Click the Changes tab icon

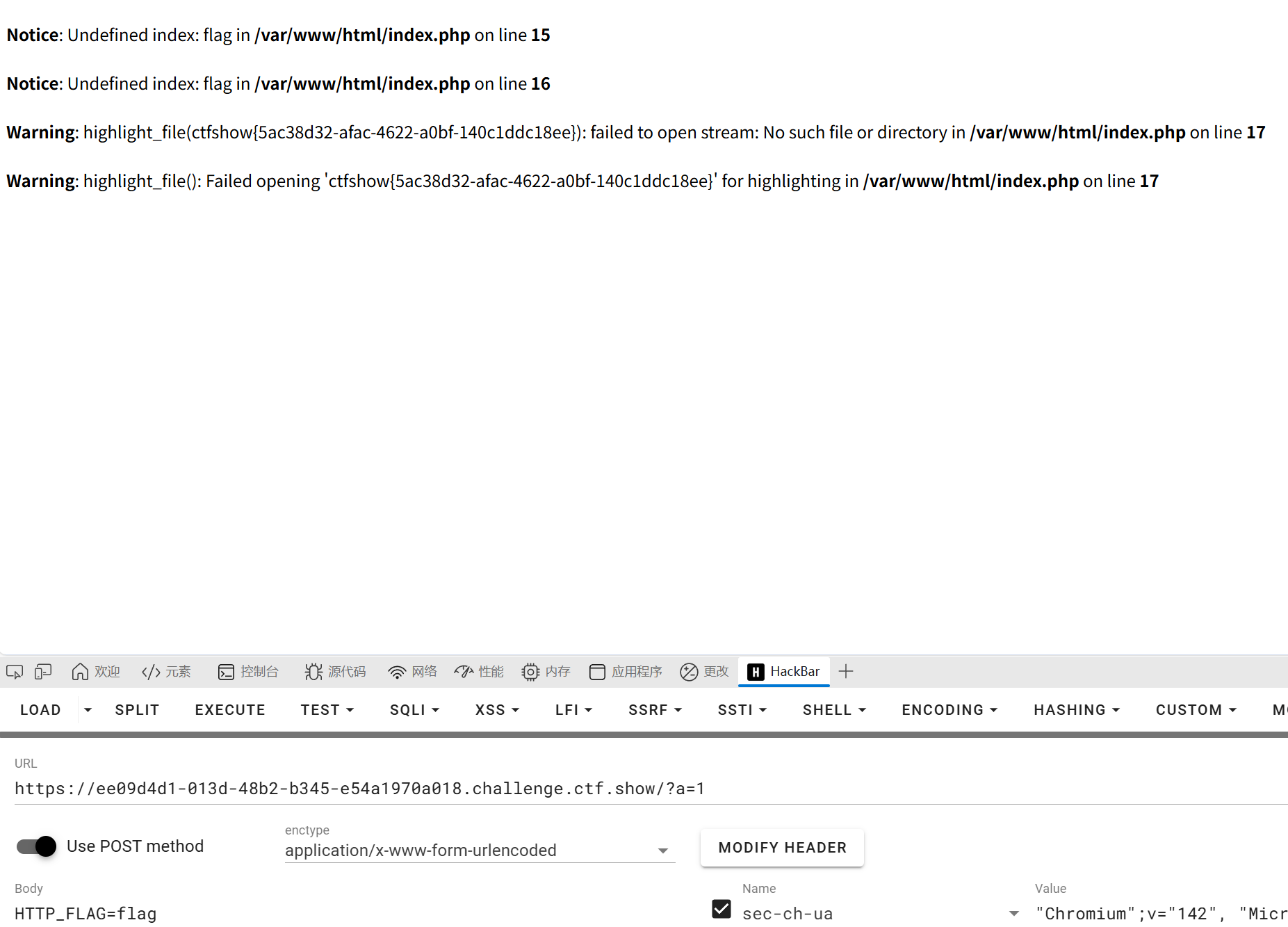point(689,672)
